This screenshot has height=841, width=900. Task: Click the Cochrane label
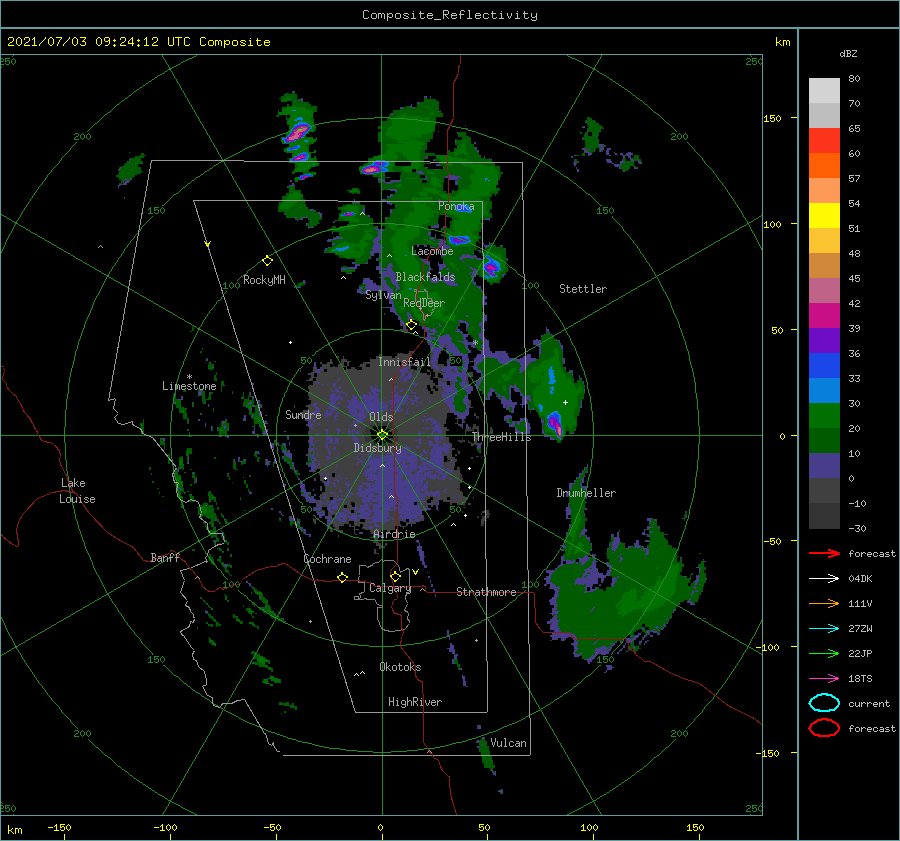327,559
